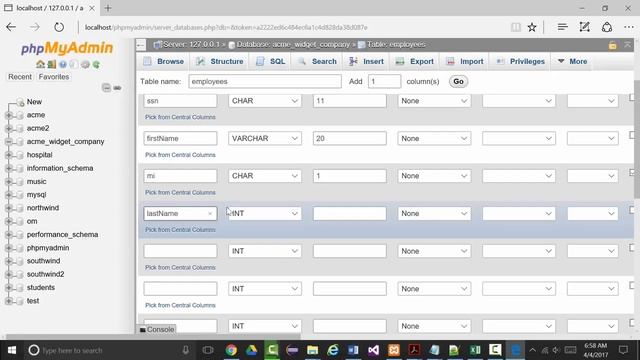Open Word from the taskbar
The width and height of the screenshot is (640, 360).
[353, 350]
